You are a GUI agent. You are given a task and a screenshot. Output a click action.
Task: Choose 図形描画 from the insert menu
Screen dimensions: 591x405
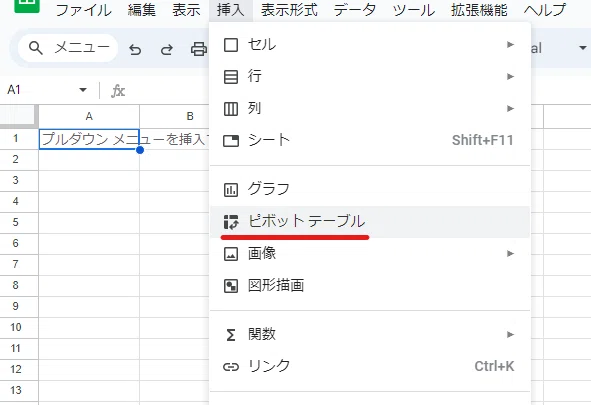point(370,286)
